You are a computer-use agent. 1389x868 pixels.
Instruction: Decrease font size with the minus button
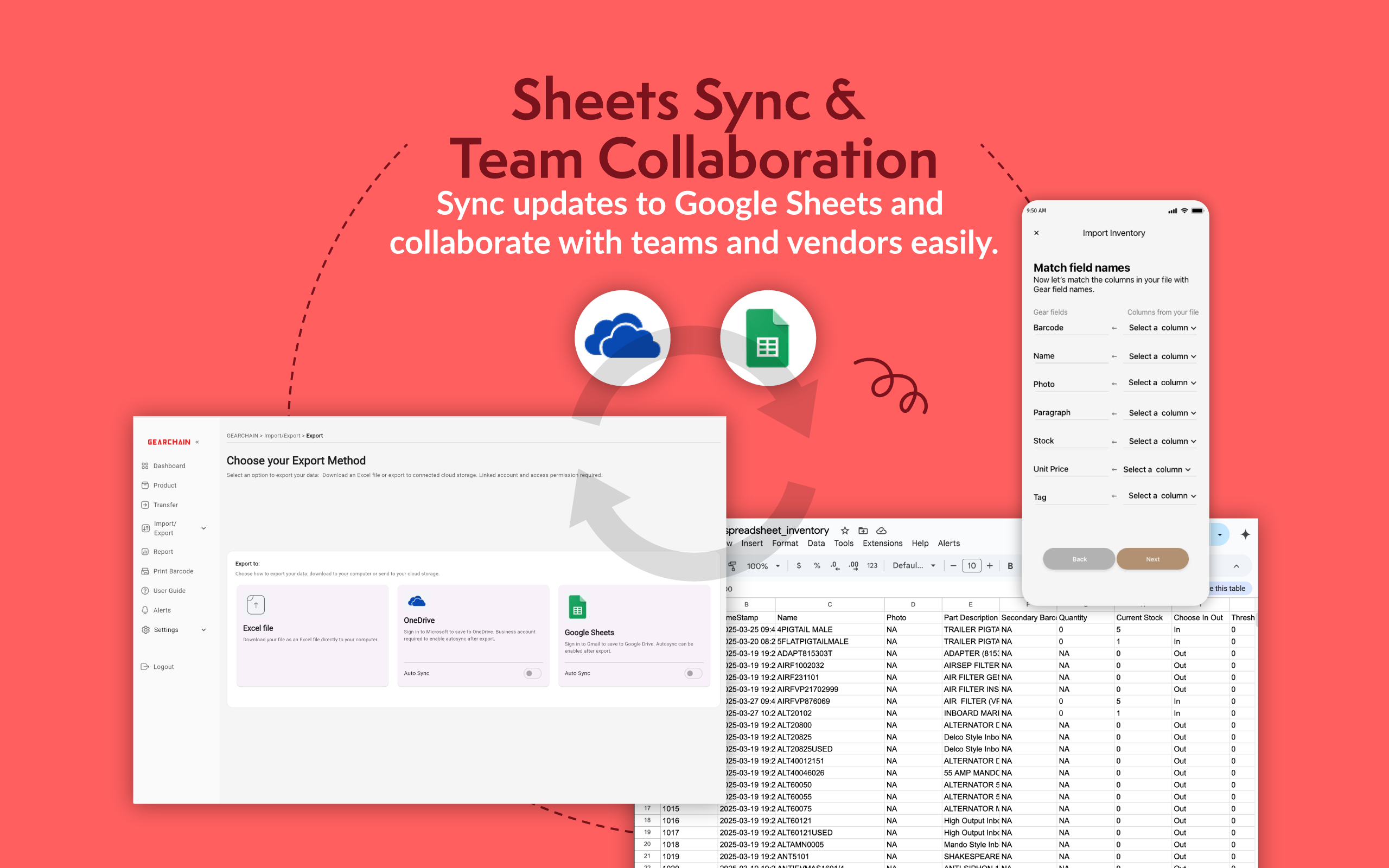click(953, 566)
